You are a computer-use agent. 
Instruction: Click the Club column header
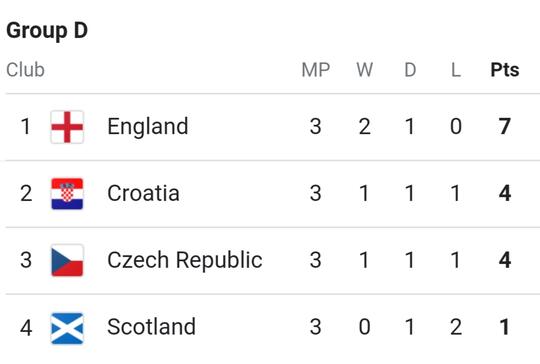coord(25,70)
